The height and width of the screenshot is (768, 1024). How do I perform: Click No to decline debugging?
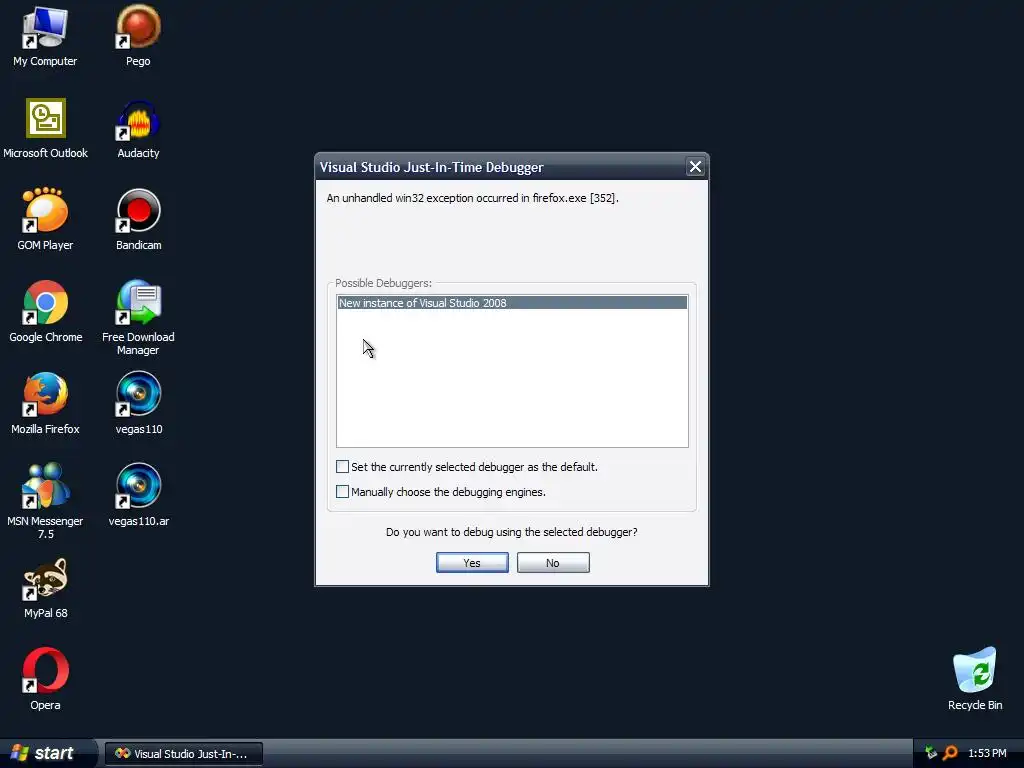[553, 562]
